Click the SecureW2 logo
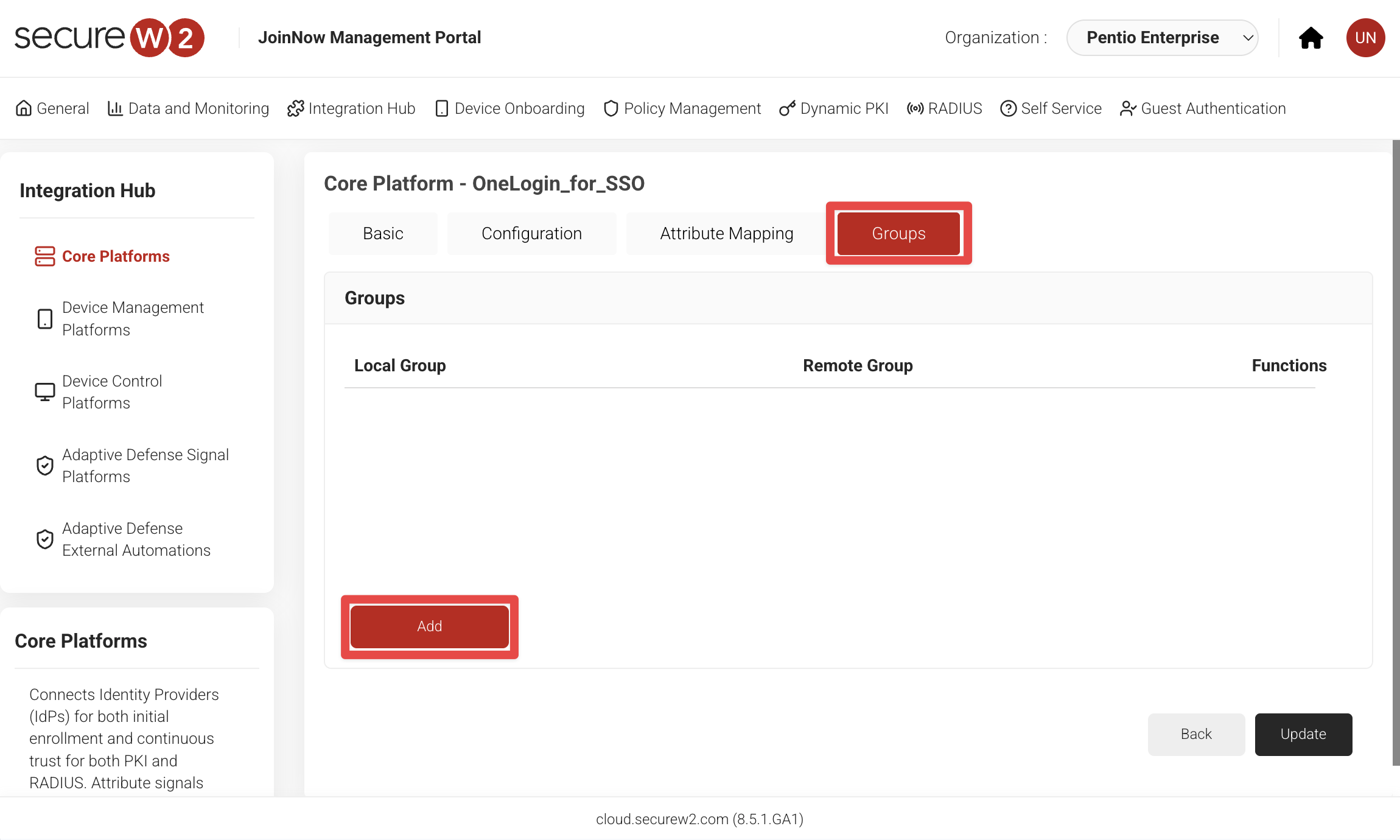The width and height of the screenshot is (1400, 840). point(110,38)
